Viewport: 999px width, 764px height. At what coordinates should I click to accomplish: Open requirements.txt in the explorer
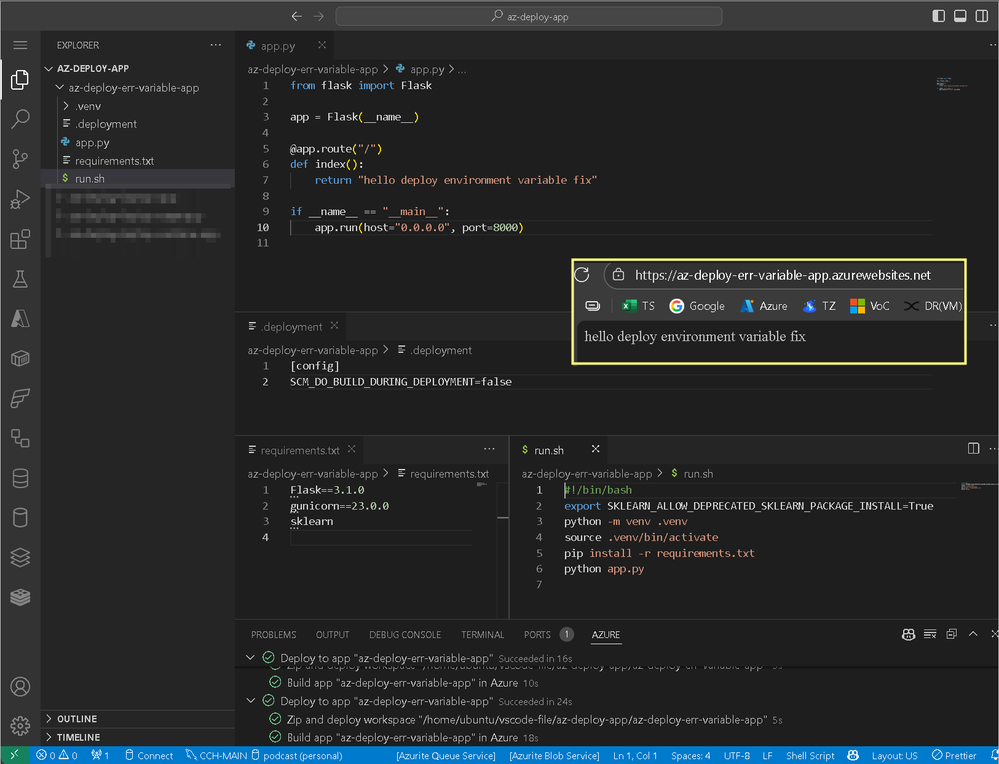click(x=114, y=161)
